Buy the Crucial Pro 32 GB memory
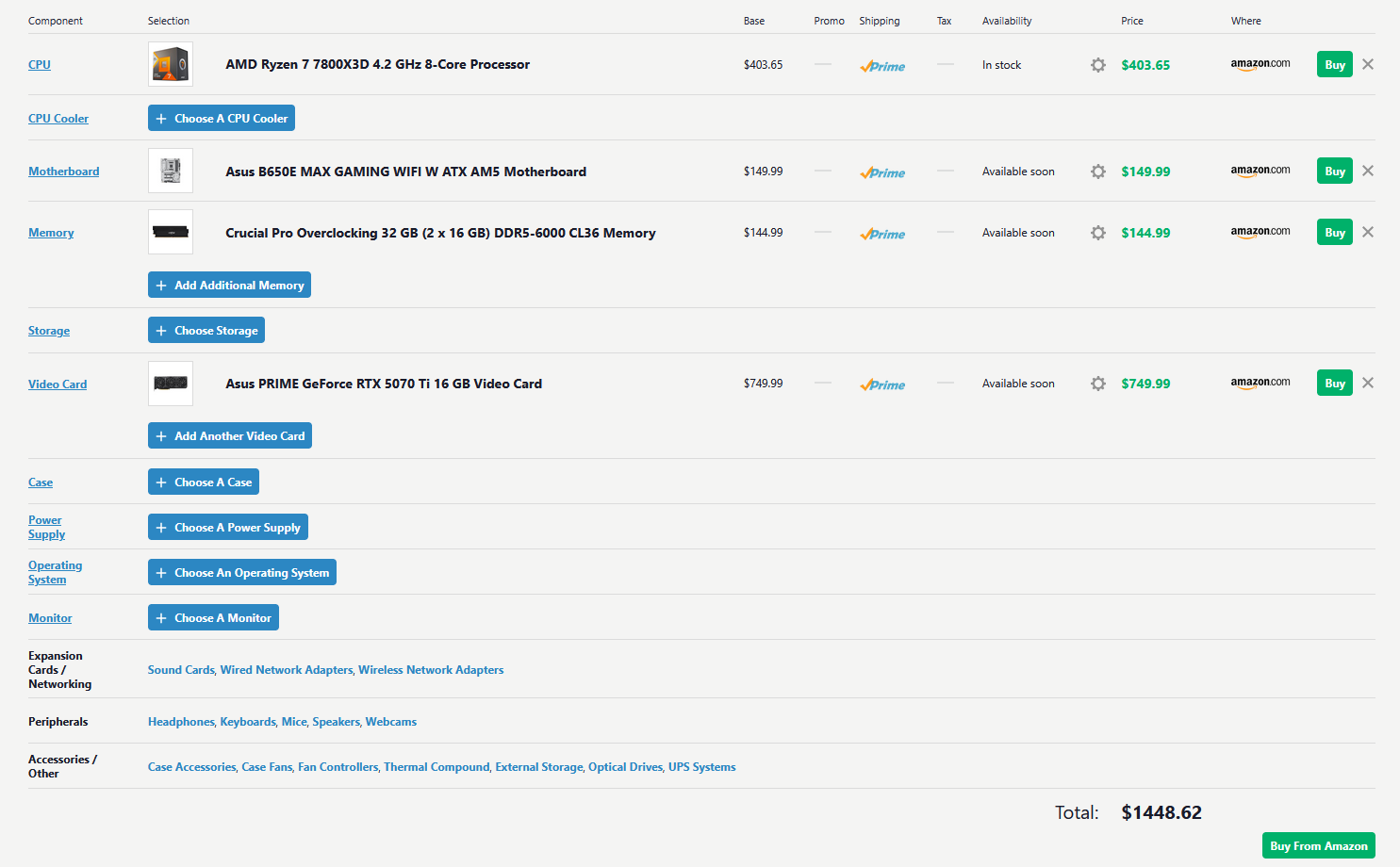The width and height of the screenshot is (1400, 867). coord(1335,232)
